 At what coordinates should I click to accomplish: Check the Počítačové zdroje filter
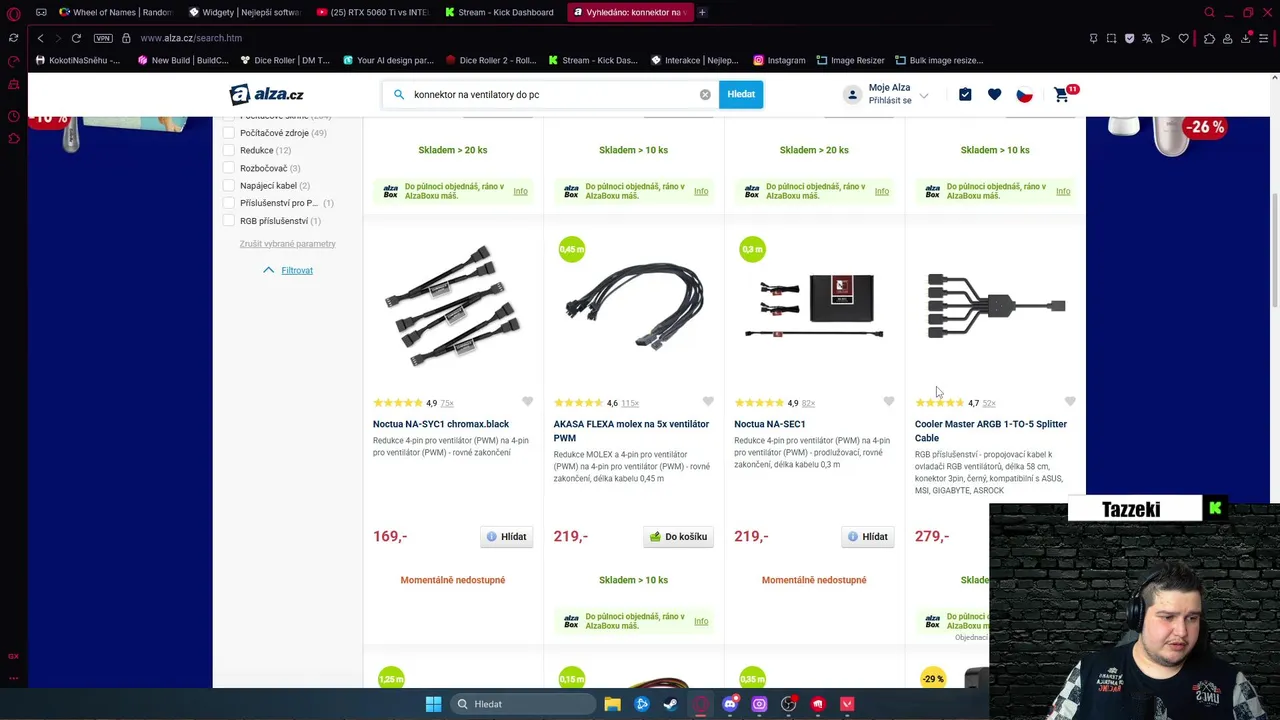[229, 133]
